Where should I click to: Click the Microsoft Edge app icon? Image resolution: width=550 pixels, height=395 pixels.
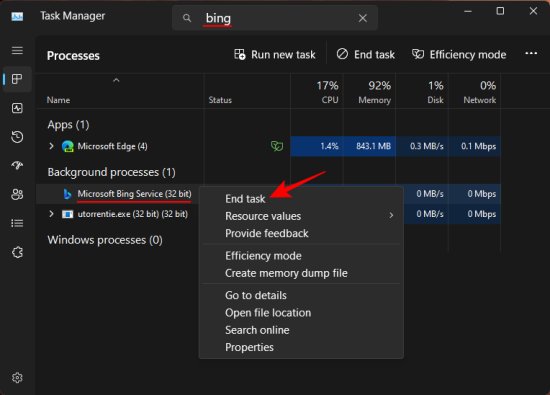(68, 146)
